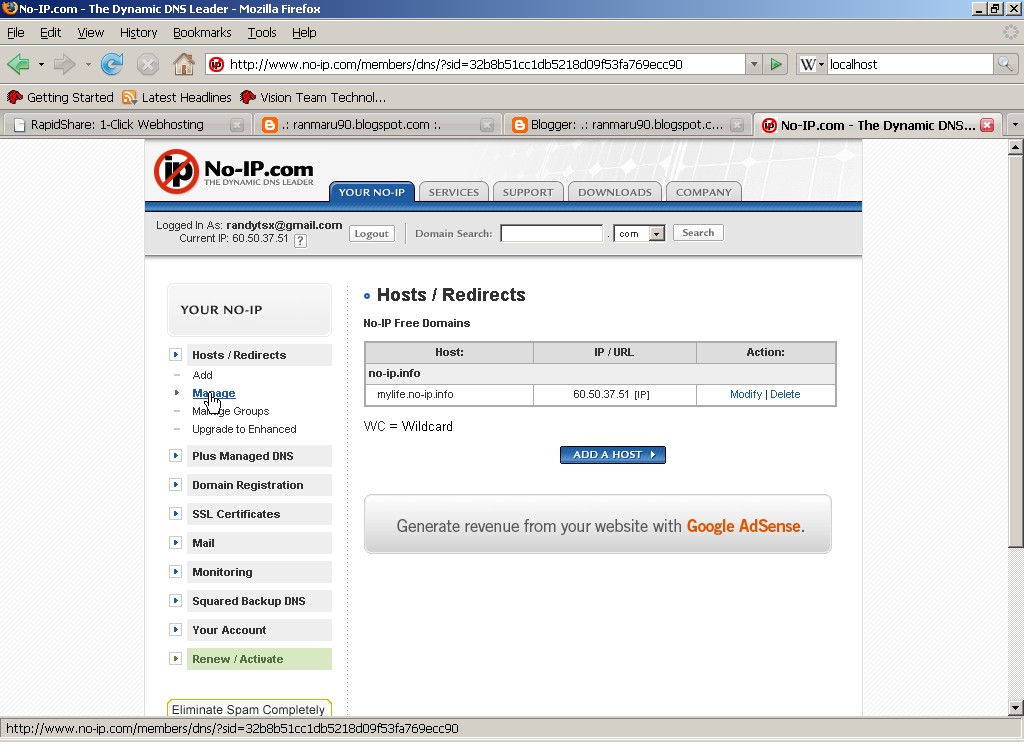Open the Home page icon
The width and height of the screenshot is (1024, 742).
184,64
